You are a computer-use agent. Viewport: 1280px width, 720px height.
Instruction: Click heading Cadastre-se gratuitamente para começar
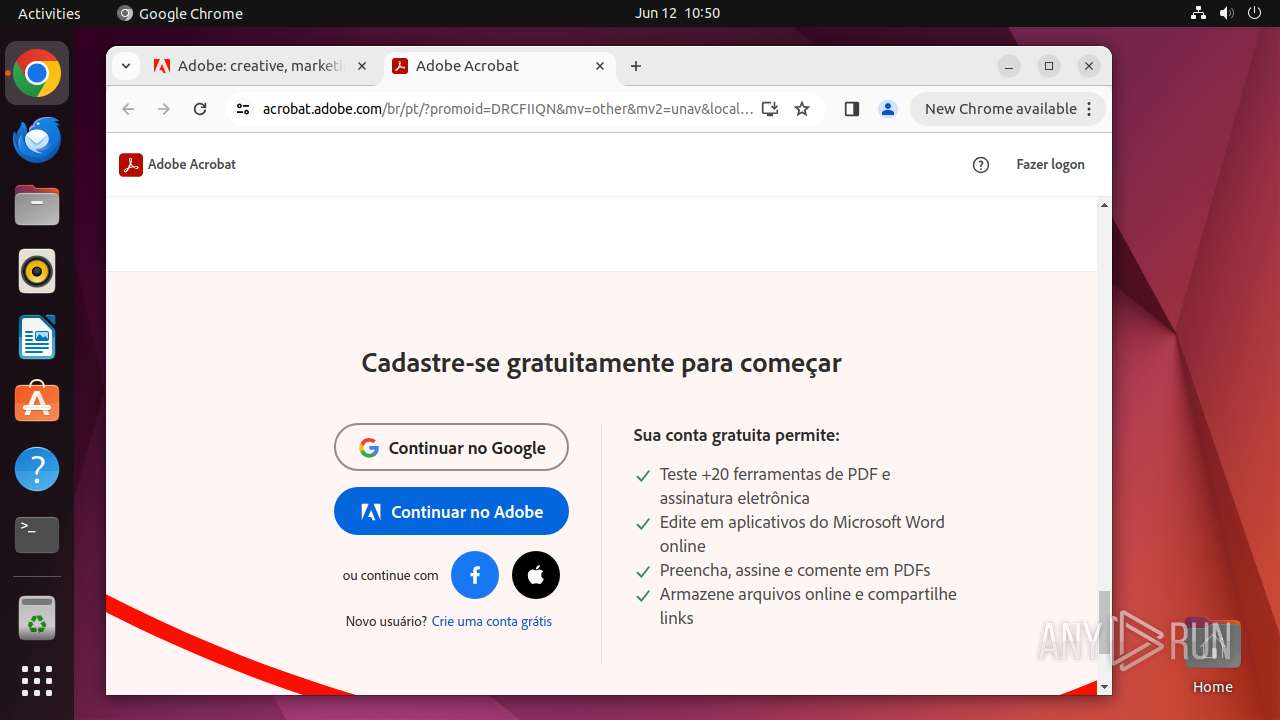point(601,362)
